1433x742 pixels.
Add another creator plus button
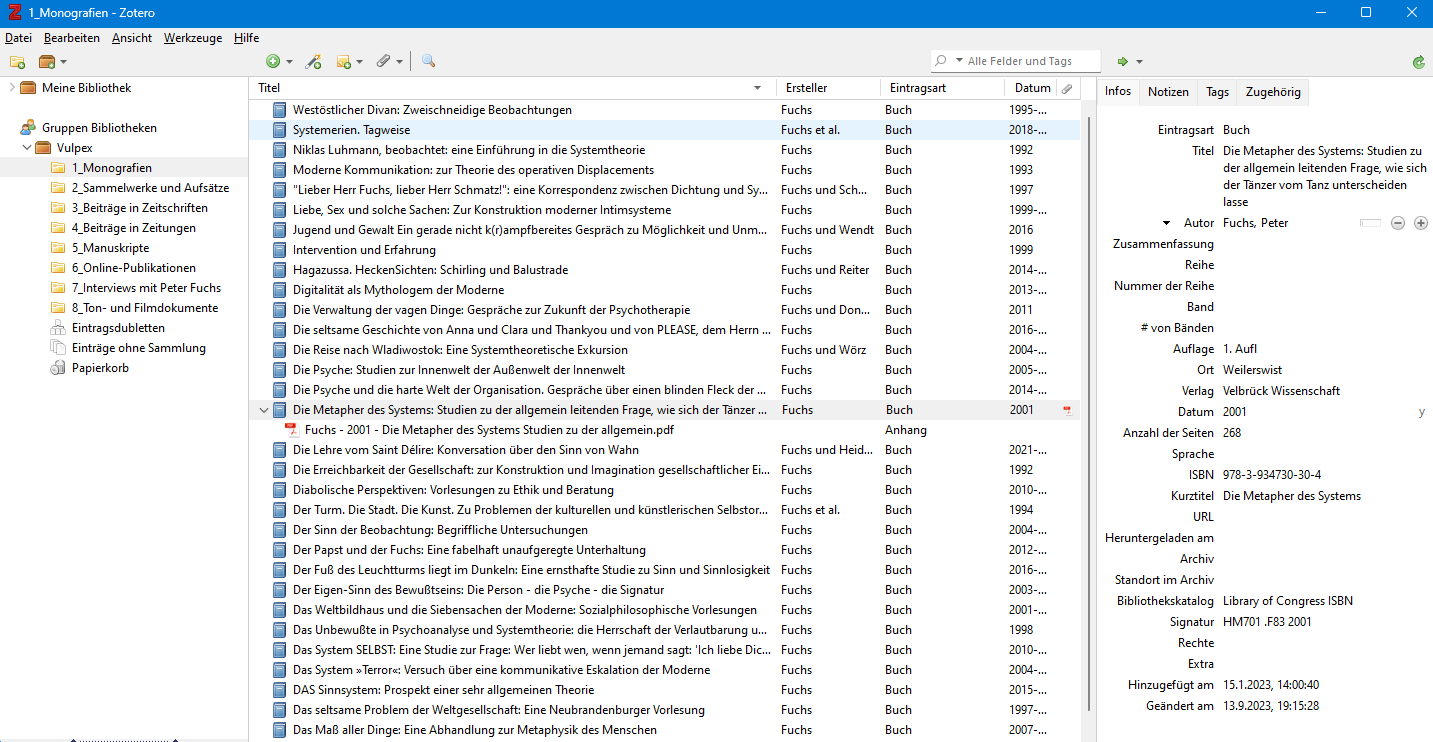click(1420, 223)
